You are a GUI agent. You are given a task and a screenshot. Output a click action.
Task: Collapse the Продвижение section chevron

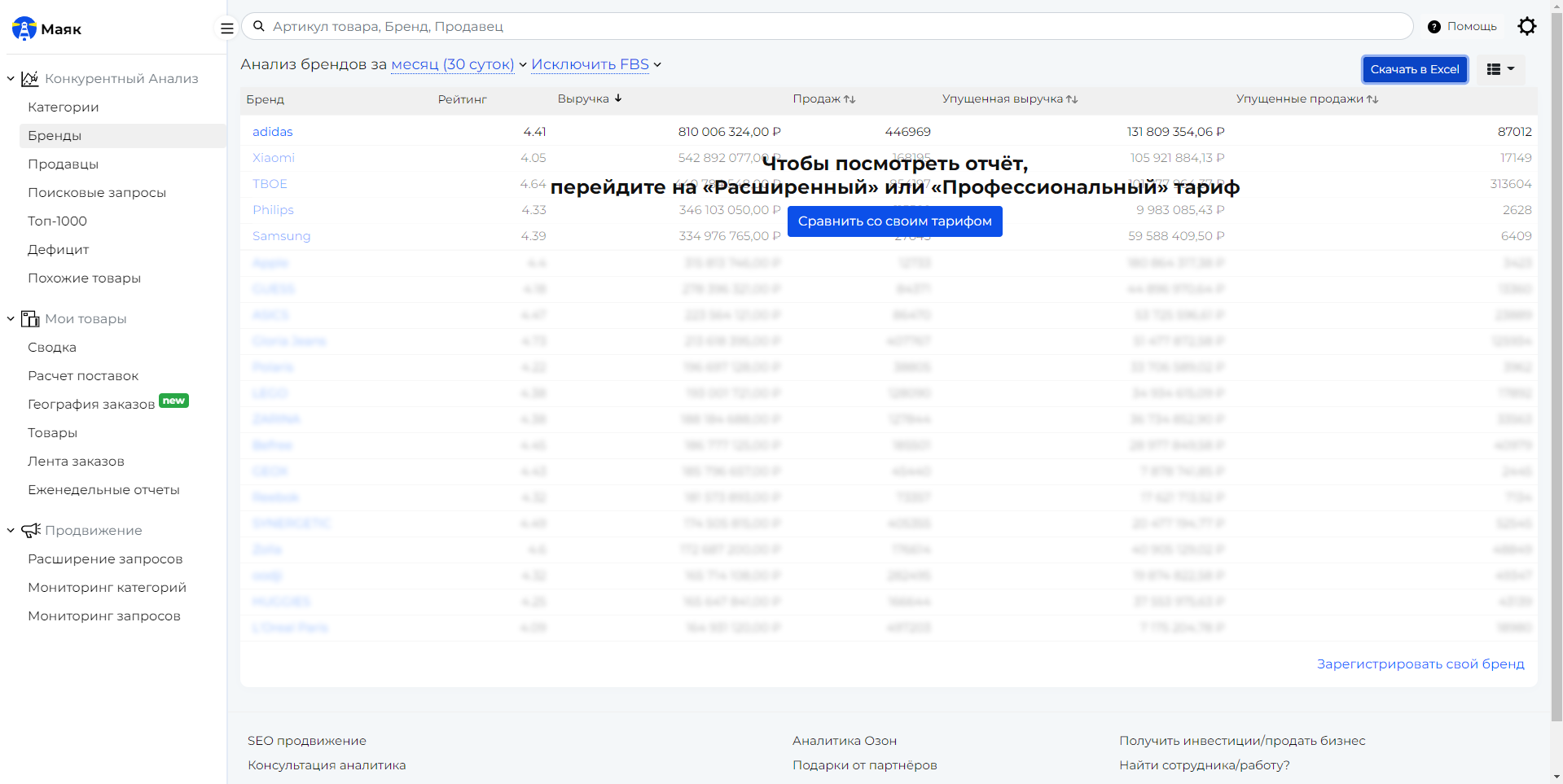pos(11,531)
